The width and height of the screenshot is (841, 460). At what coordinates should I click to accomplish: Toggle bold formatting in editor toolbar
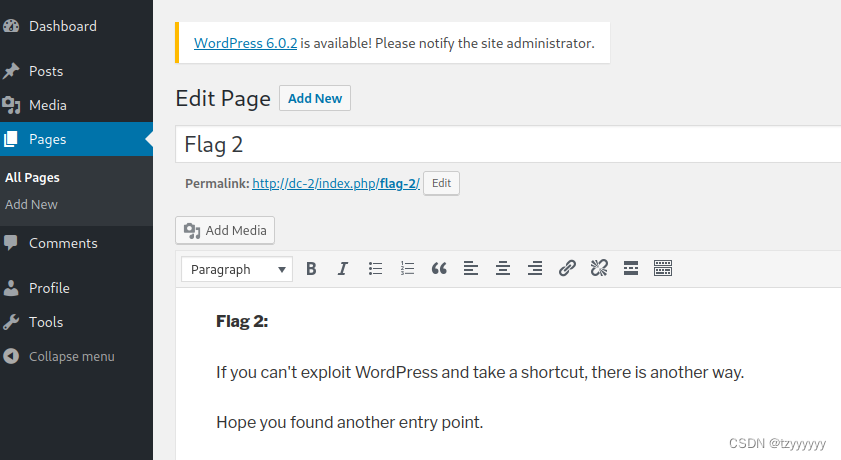click(311, 269)
